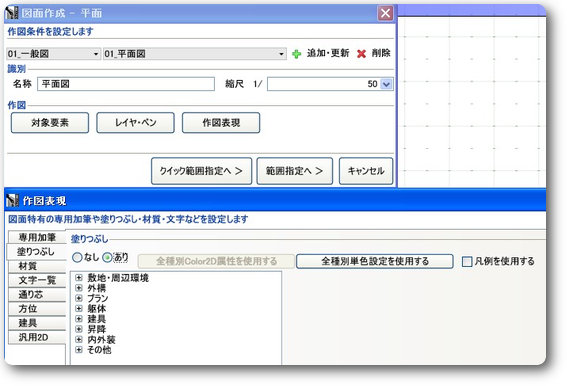Click the 作図表現 button
This screenshot has width=567, height=386.
(221, 123)
